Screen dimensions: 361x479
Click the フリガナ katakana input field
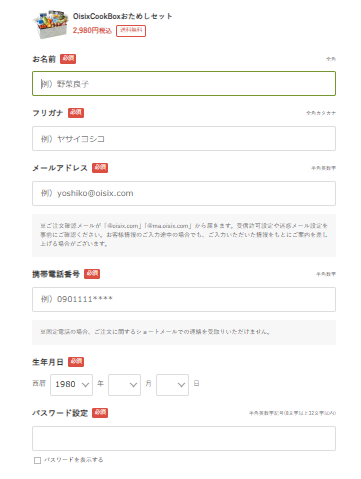coord(184,138)
